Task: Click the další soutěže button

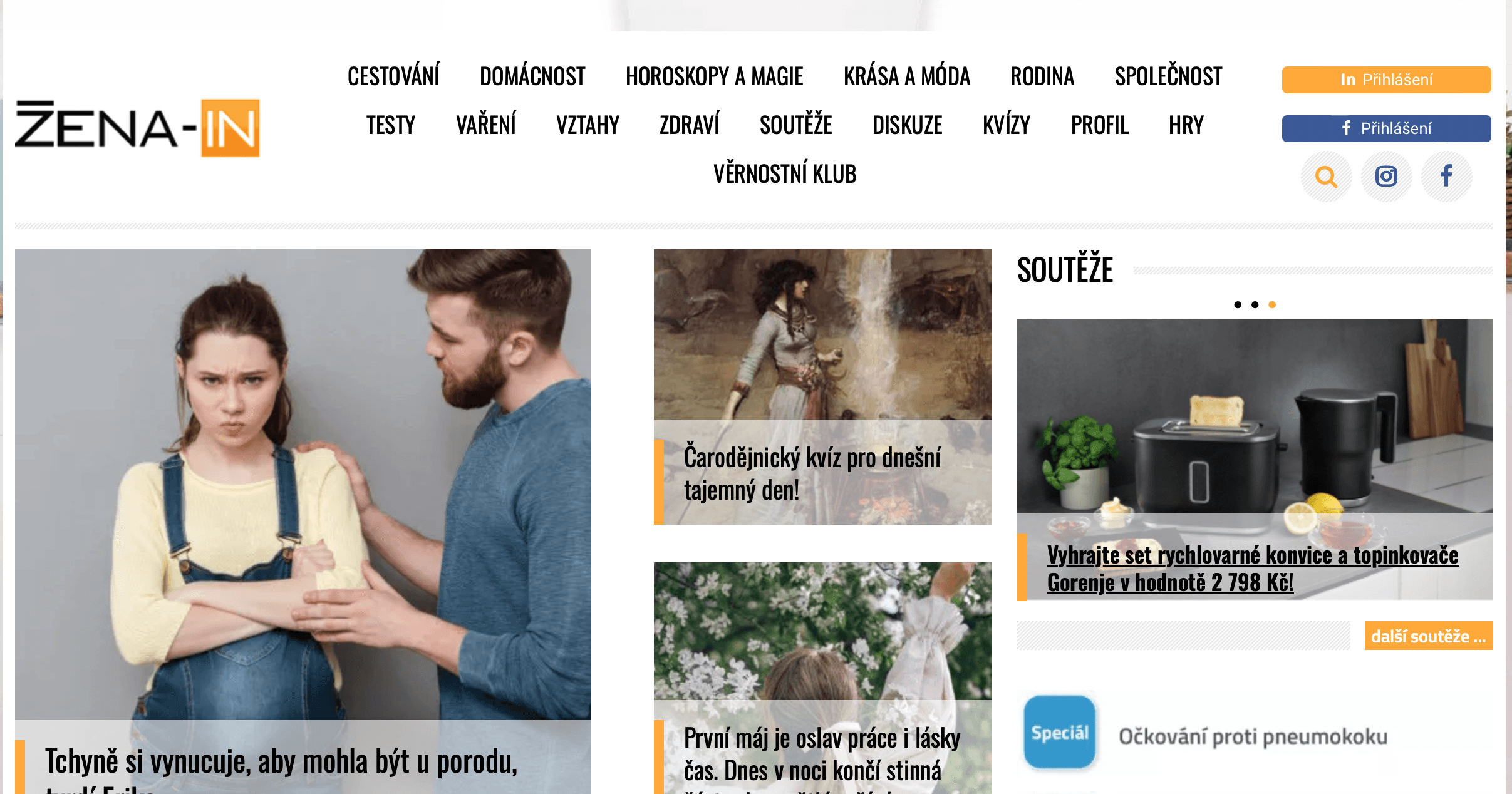Action: 1428,636
